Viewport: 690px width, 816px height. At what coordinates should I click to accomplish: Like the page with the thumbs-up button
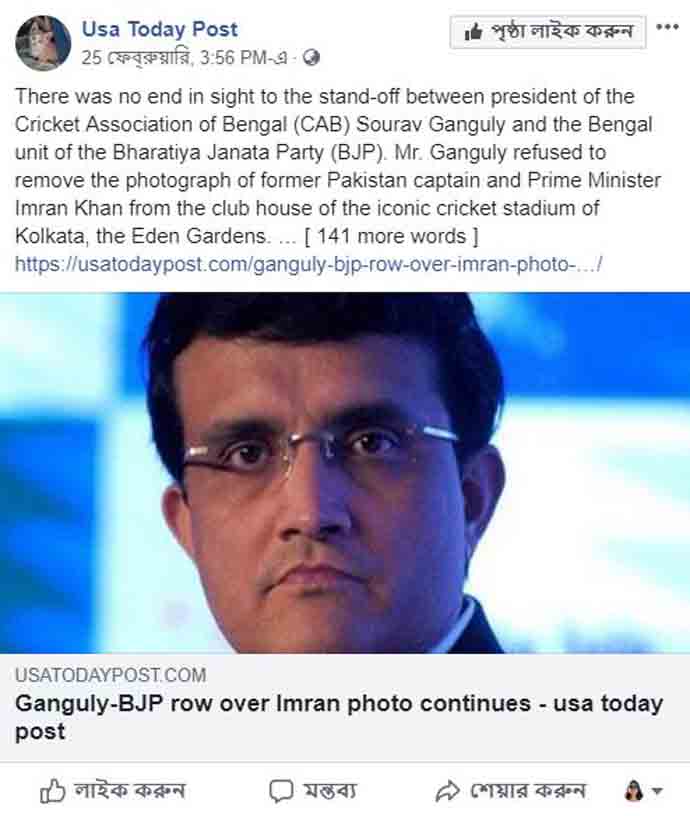click(548, 32)
